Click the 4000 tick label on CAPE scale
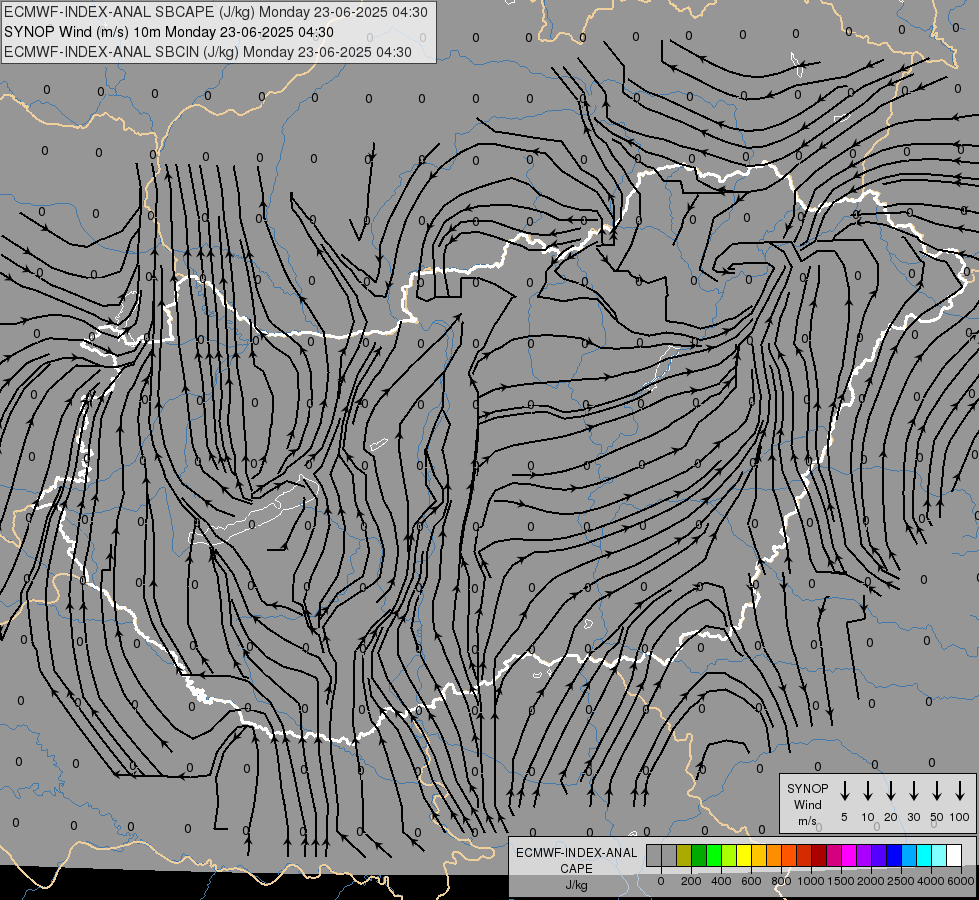Image resolution: width=979 pixels, height=900 pixels. point(931,881)
